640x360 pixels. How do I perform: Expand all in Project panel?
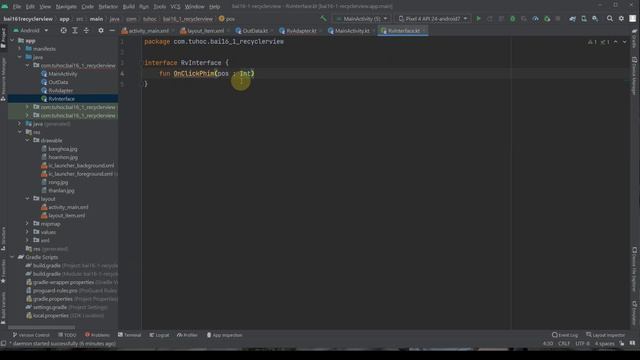pos(75,31)
